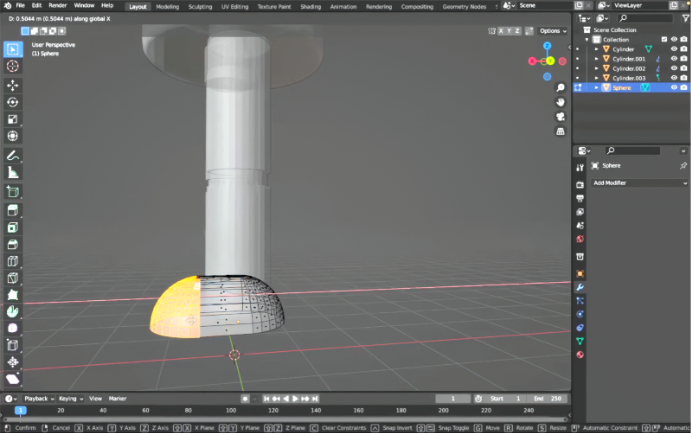This screenshot has width=691, height=433.
Task: Open the Keying popover in the timeline
Action: pos(69,398)
